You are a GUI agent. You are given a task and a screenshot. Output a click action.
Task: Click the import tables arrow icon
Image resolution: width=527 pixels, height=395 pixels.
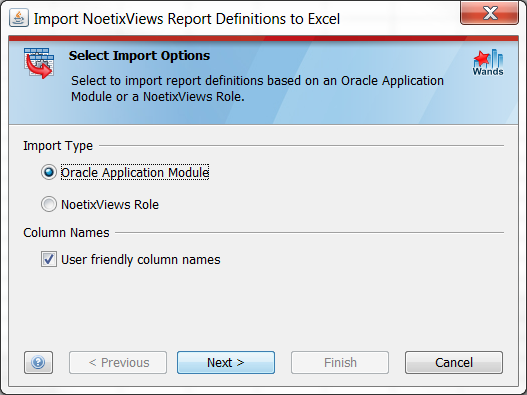(x=39, y=63)
